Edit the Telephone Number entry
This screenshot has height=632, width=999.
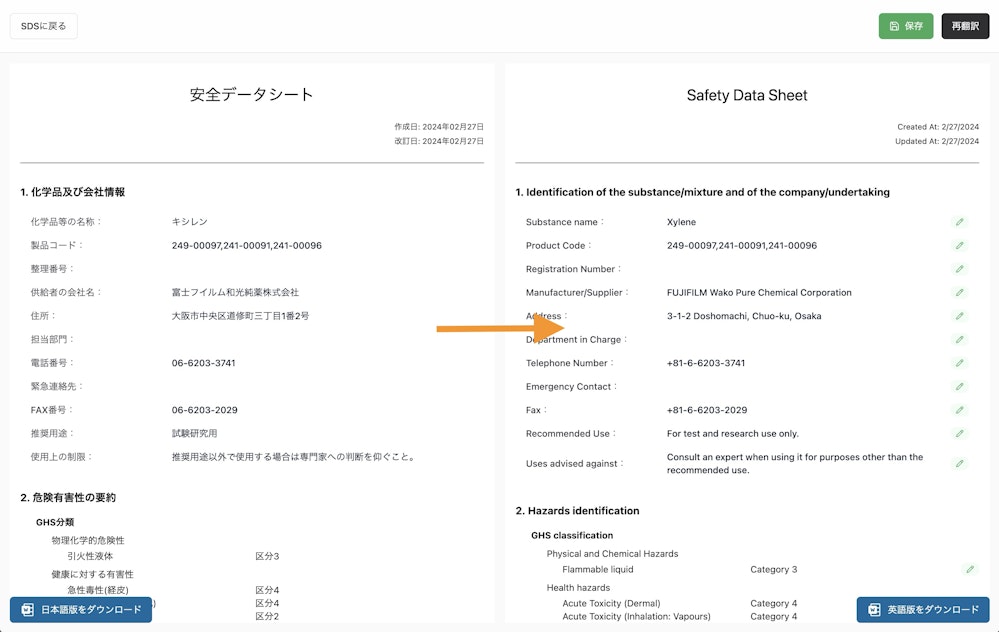(960, 363)
